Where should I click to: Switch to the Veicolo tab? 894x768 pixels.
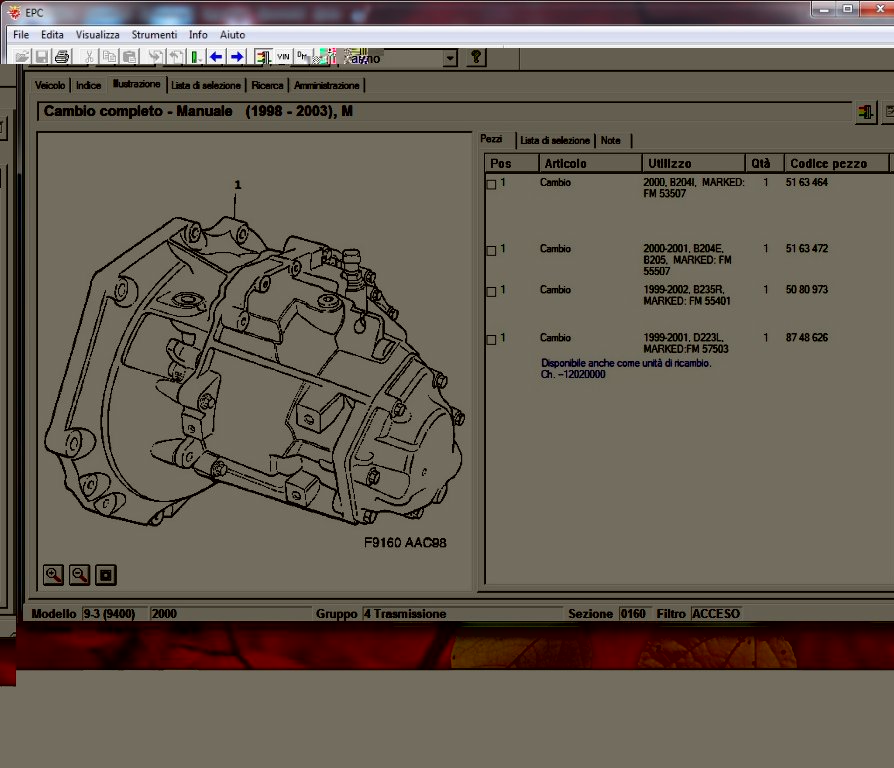[50, 86]
